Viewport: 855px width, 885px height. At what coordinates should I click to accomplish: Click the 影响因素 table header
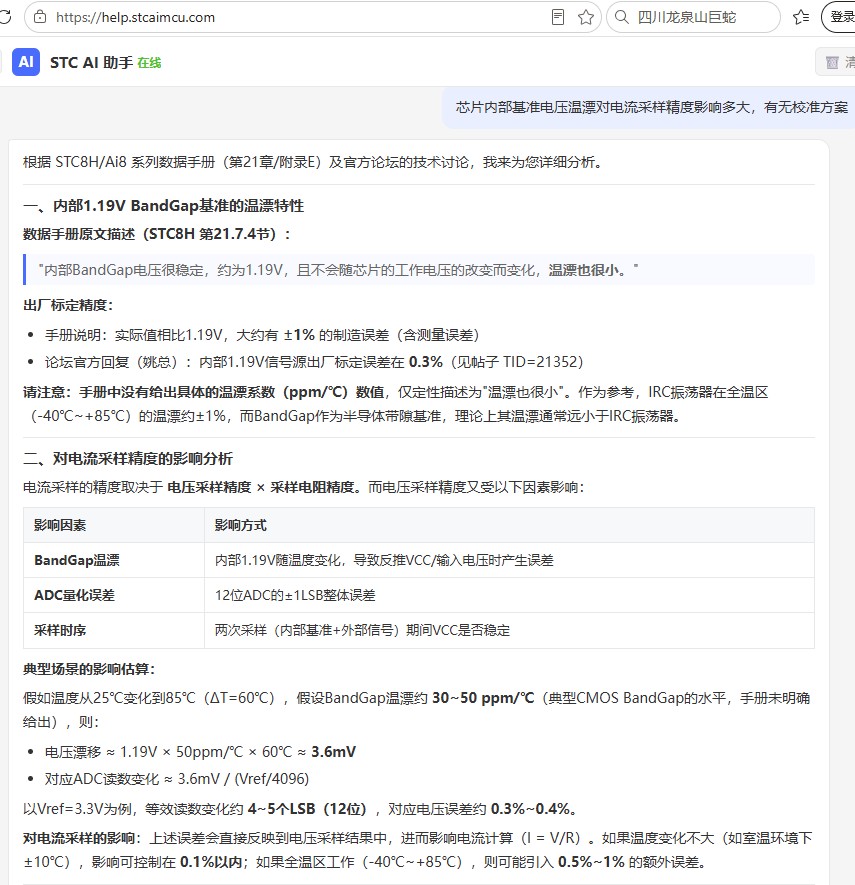113,525
